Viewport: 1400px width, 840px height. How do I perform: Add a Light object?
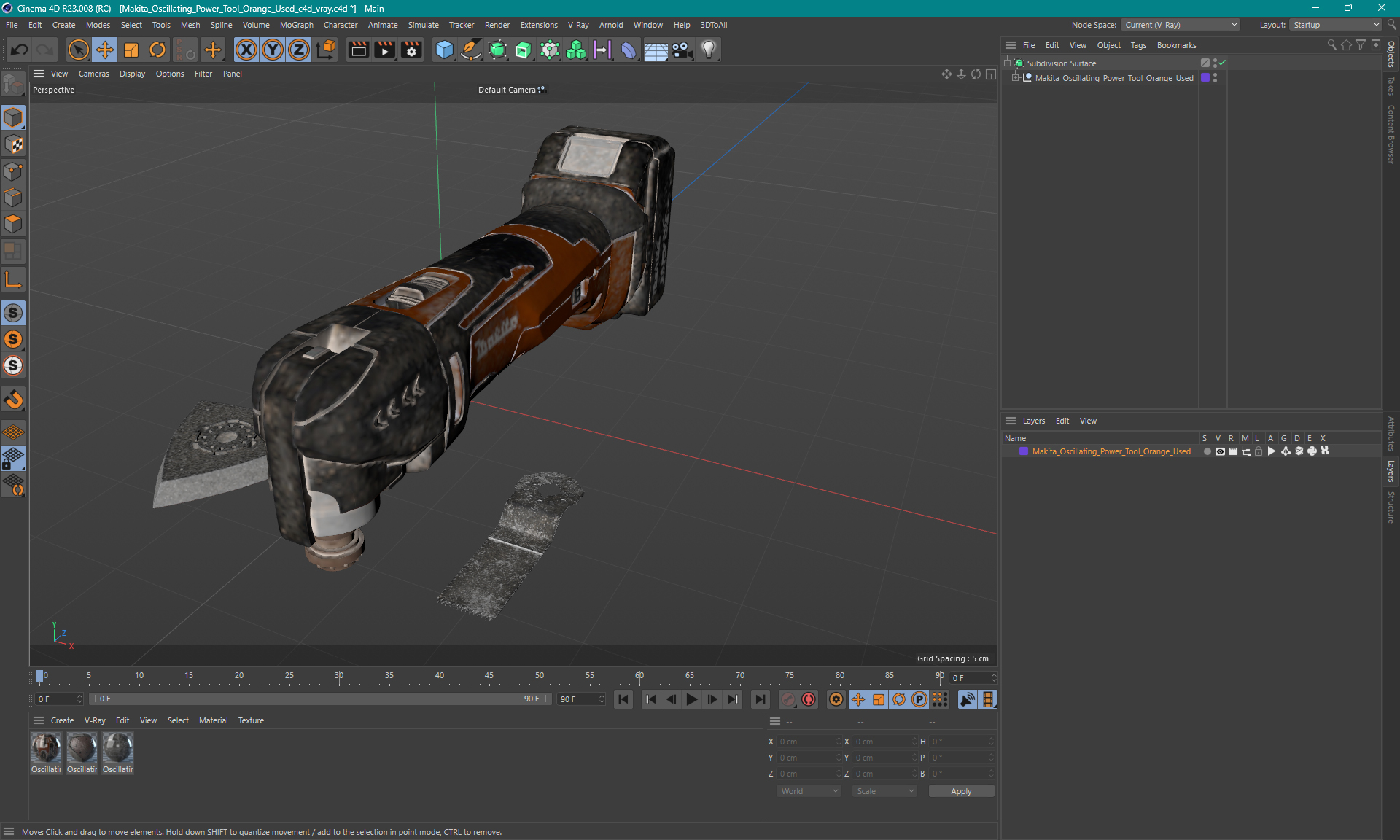pos(708,50)
